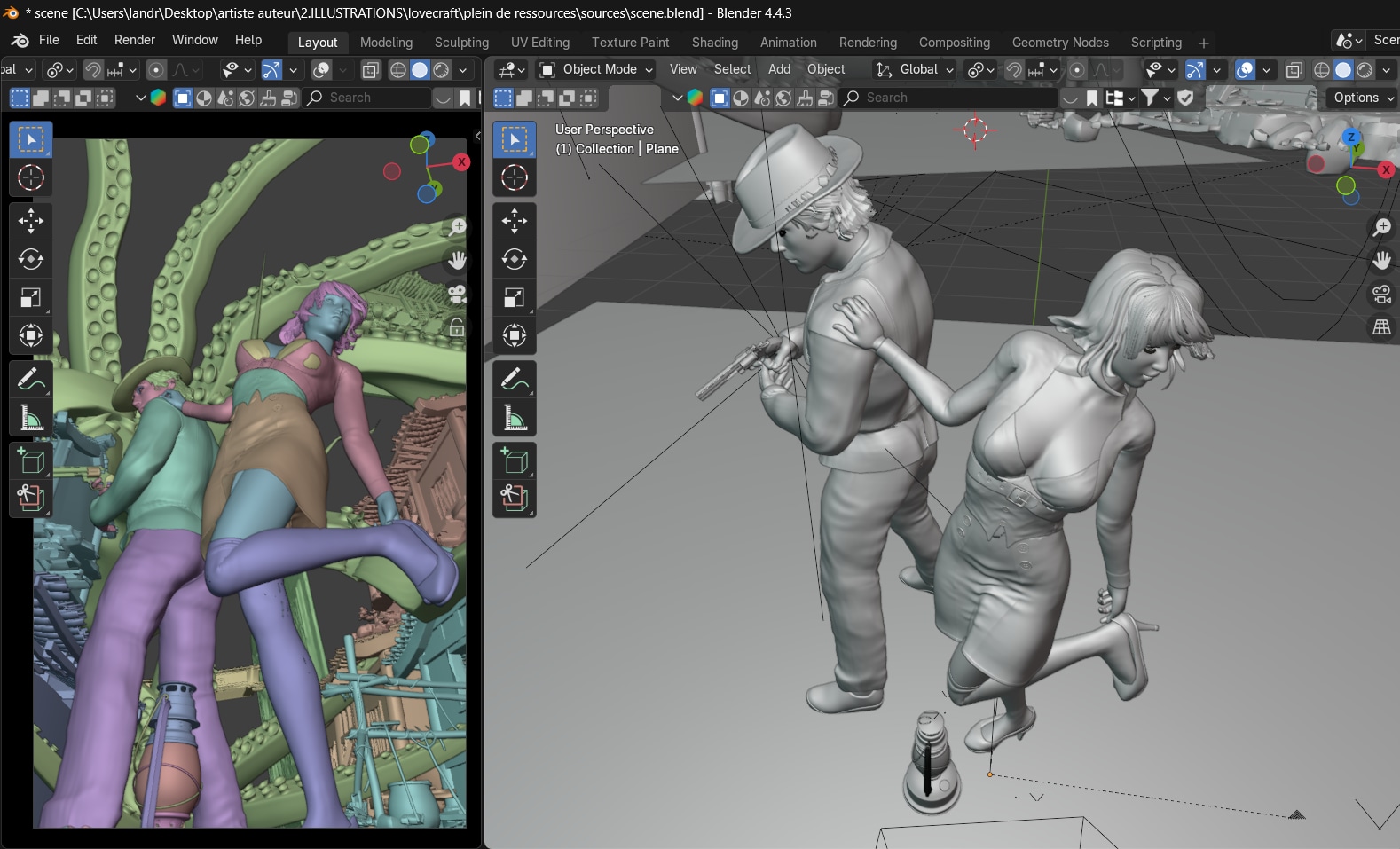This screenshot has width=1400, height=849.
Task: Select the Add Cube tool in left viewport
Action: click(x=31, y=460)
